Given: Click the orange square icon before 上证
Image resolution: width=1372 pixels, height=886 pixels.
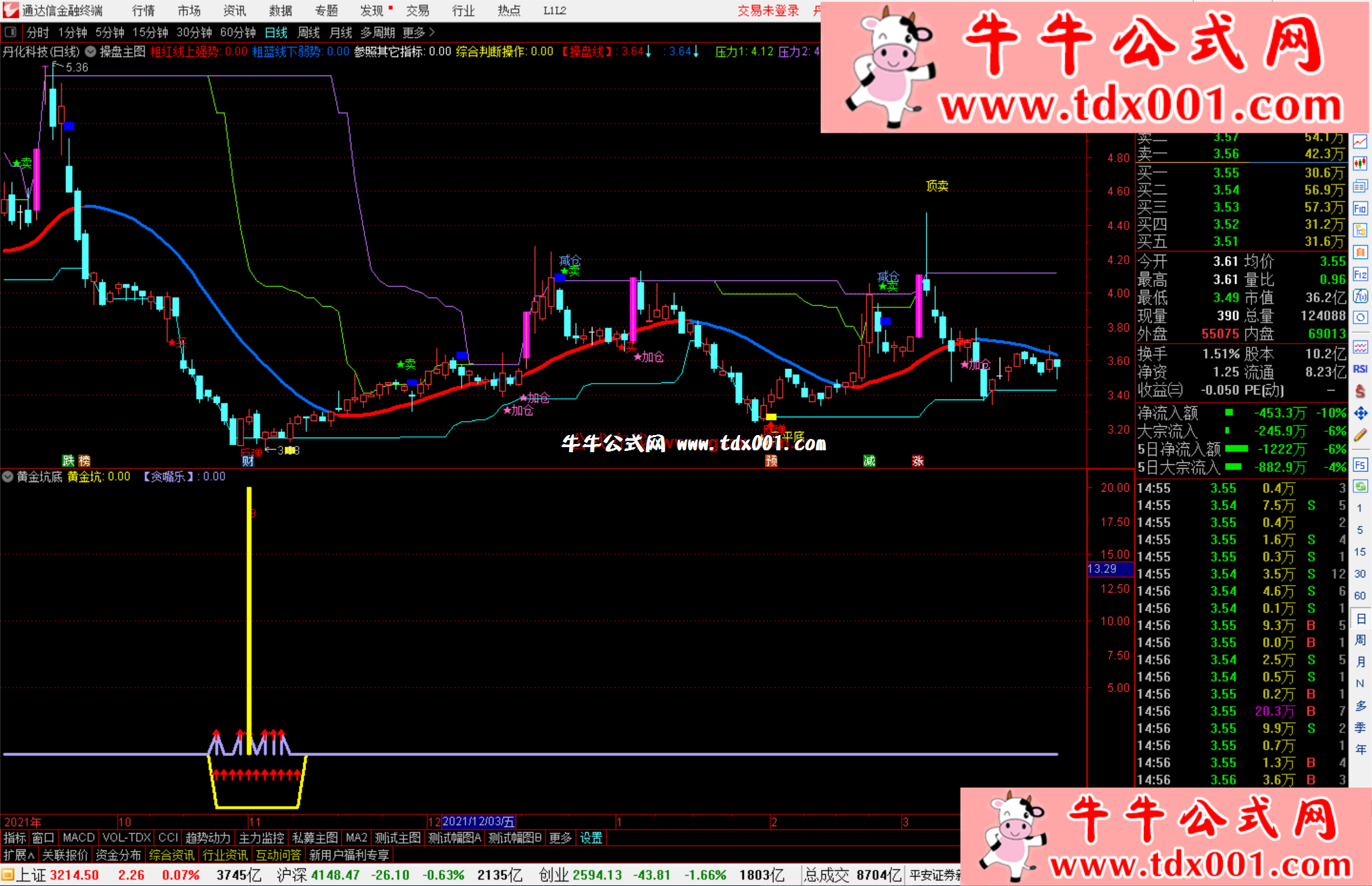Looking at the screenshot, I should [8, 875].
